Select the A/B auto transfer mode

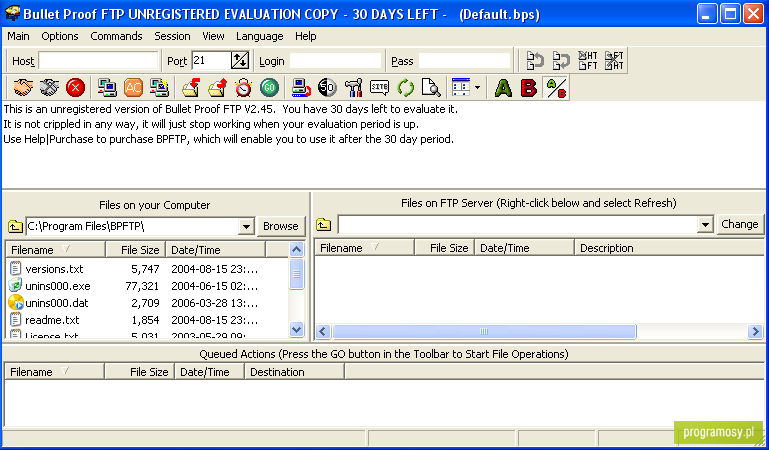click(556, 88)
